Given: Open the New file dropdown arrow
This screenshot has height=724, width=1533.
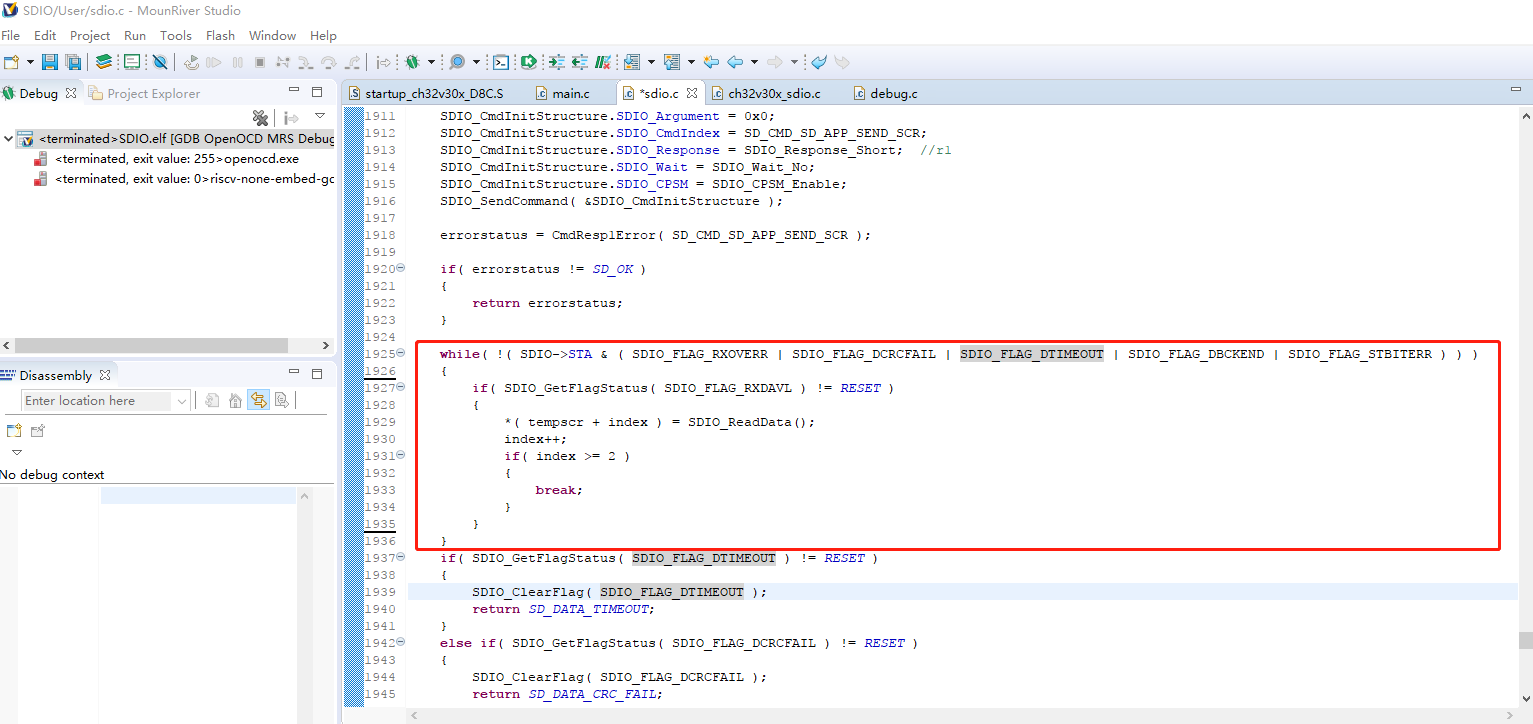Looking at the screenshot, I should click(x=30, y=62).
